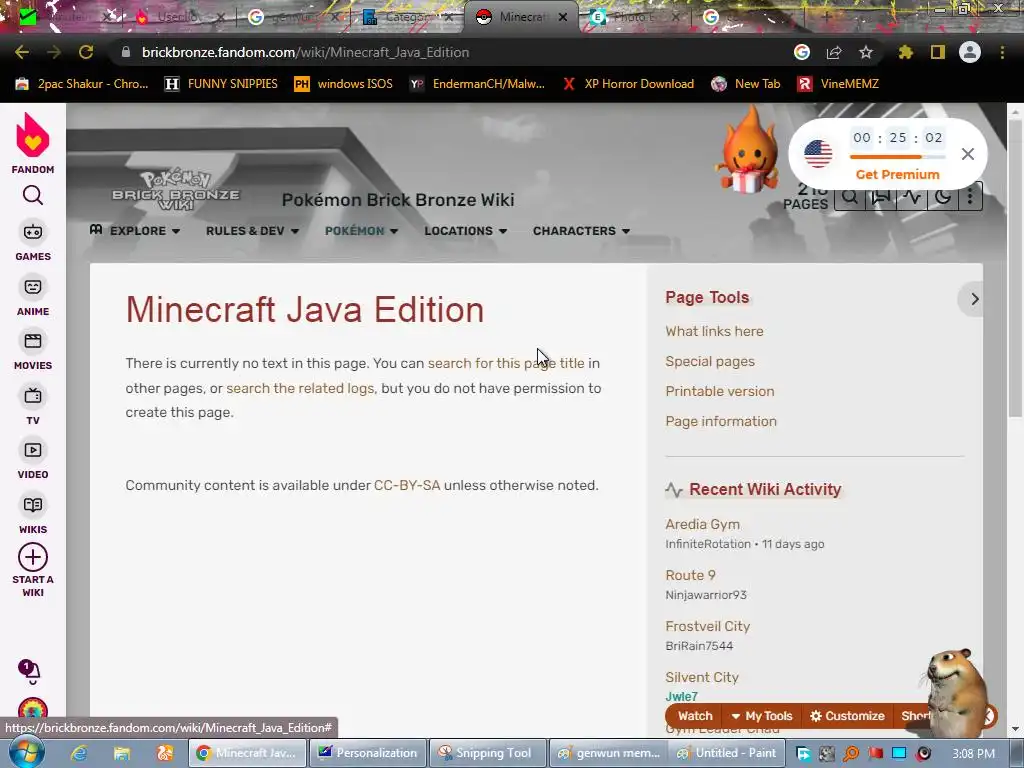This screenshot has width=1024, height=768.
Task: Open the header more options dots
Action: pos(970,197)
